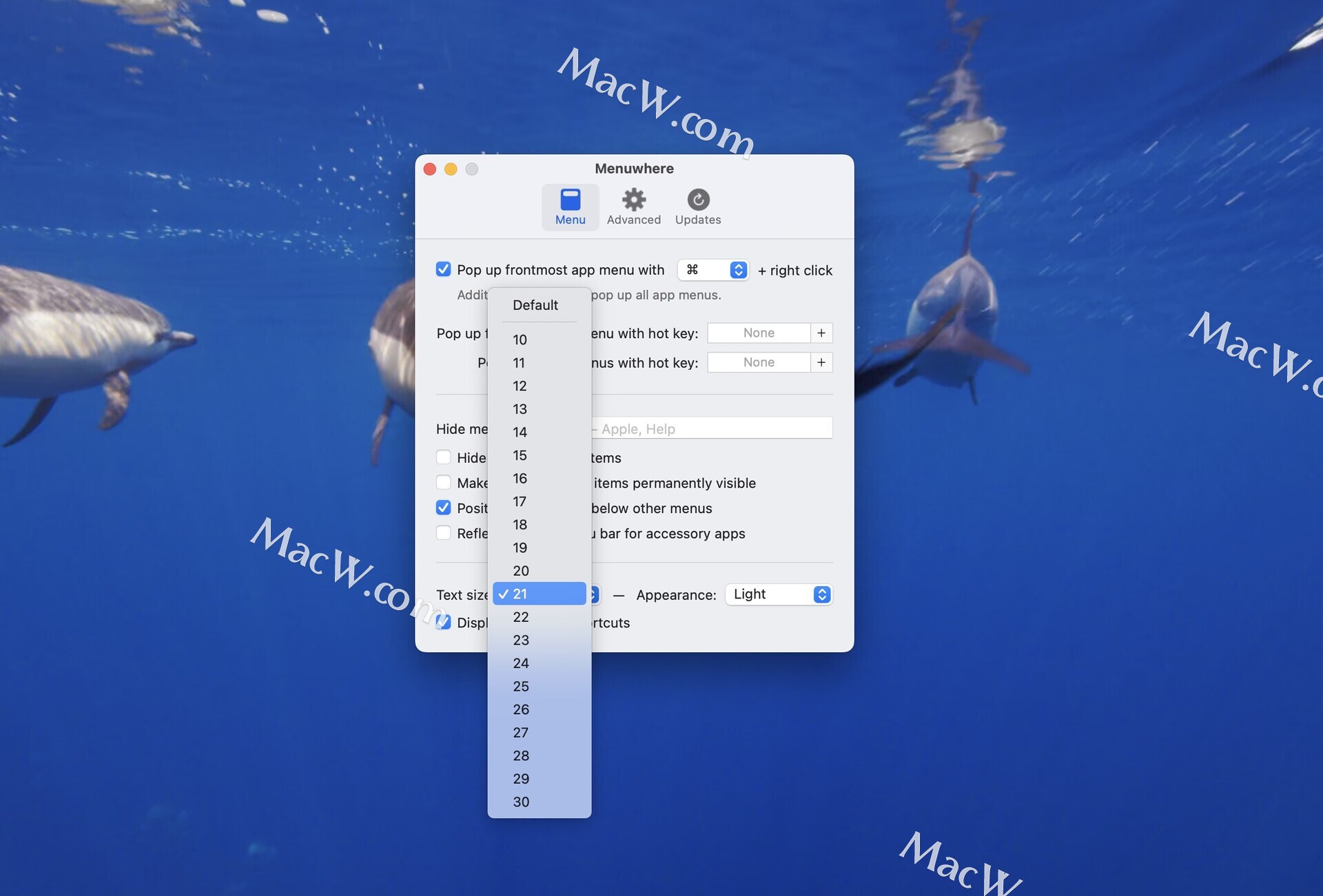Image resolution: width=1323 pixels, height=896 pixels.
Task: Select text size 15
Action: tap(540, 455)
